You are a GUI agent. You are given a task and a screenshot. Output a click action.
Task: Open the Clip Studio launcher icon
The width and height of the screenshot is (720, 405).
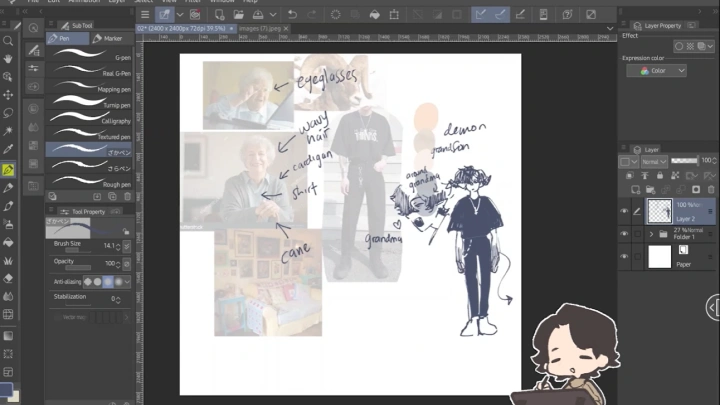(195, 15)
